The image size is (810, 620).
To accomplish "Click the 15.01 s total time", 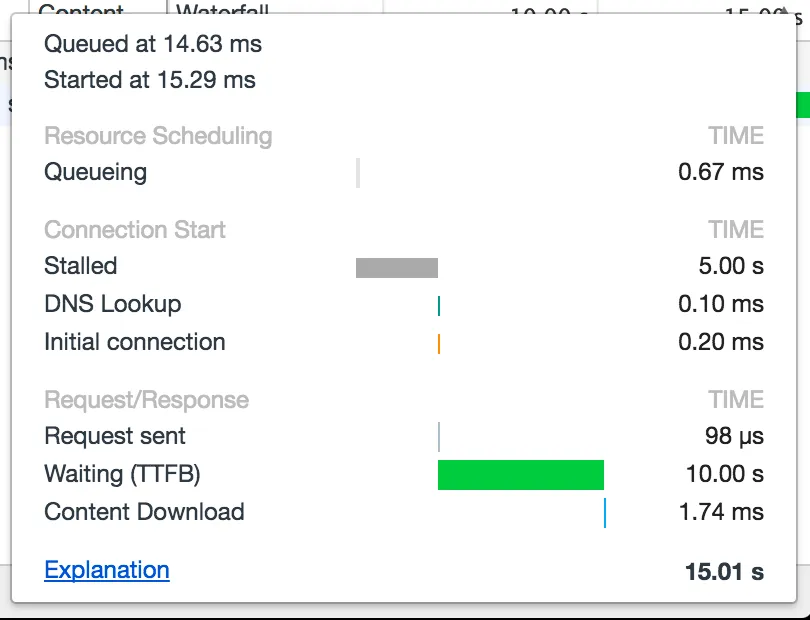I will [x=724, y=573].
